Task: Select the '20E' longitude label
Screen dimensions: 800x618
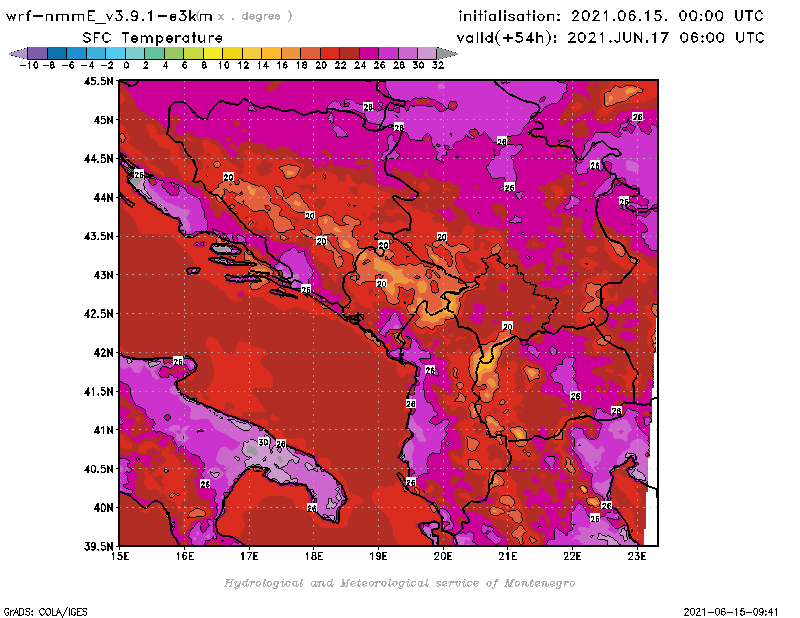Action: [443, 556]
